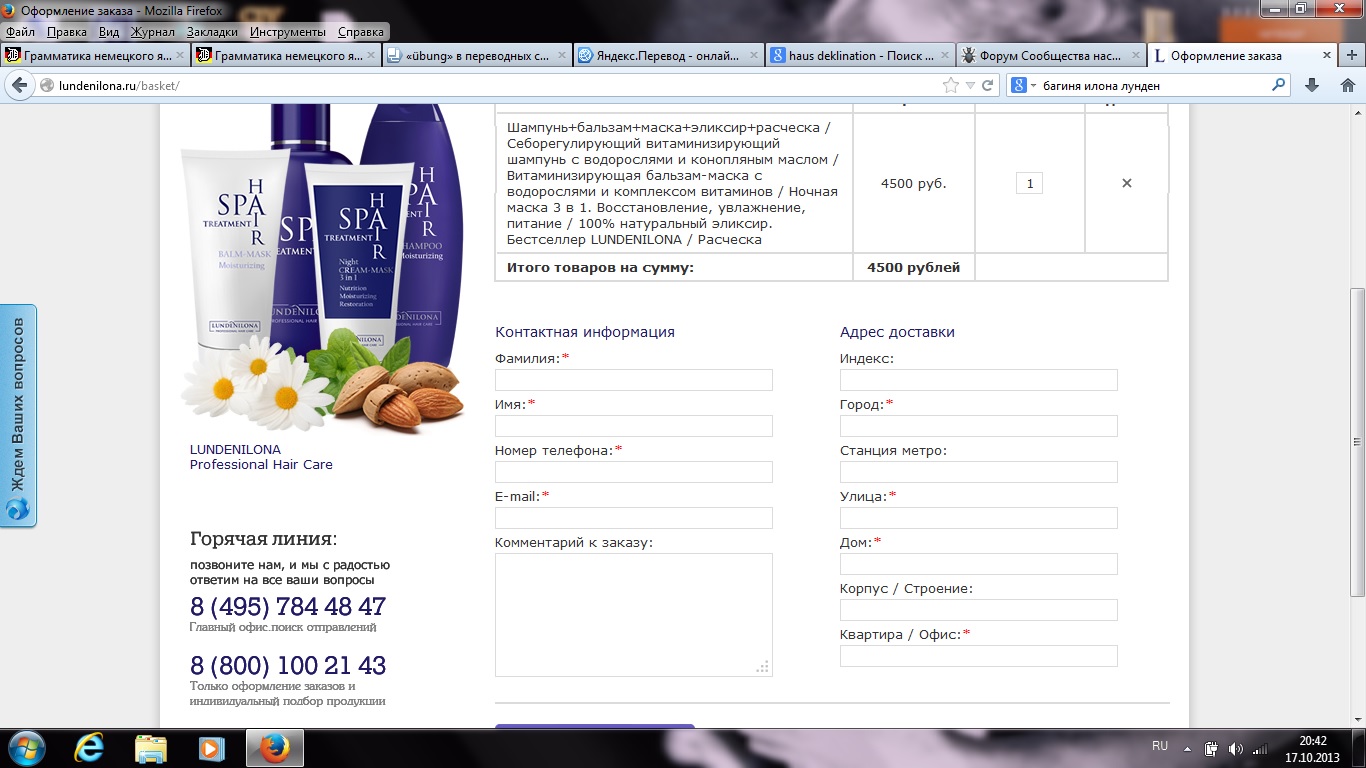Open the Google search engine selector
This screenshot has width=1366, height=768.
pyautogui.click(x=1025, y=86)
